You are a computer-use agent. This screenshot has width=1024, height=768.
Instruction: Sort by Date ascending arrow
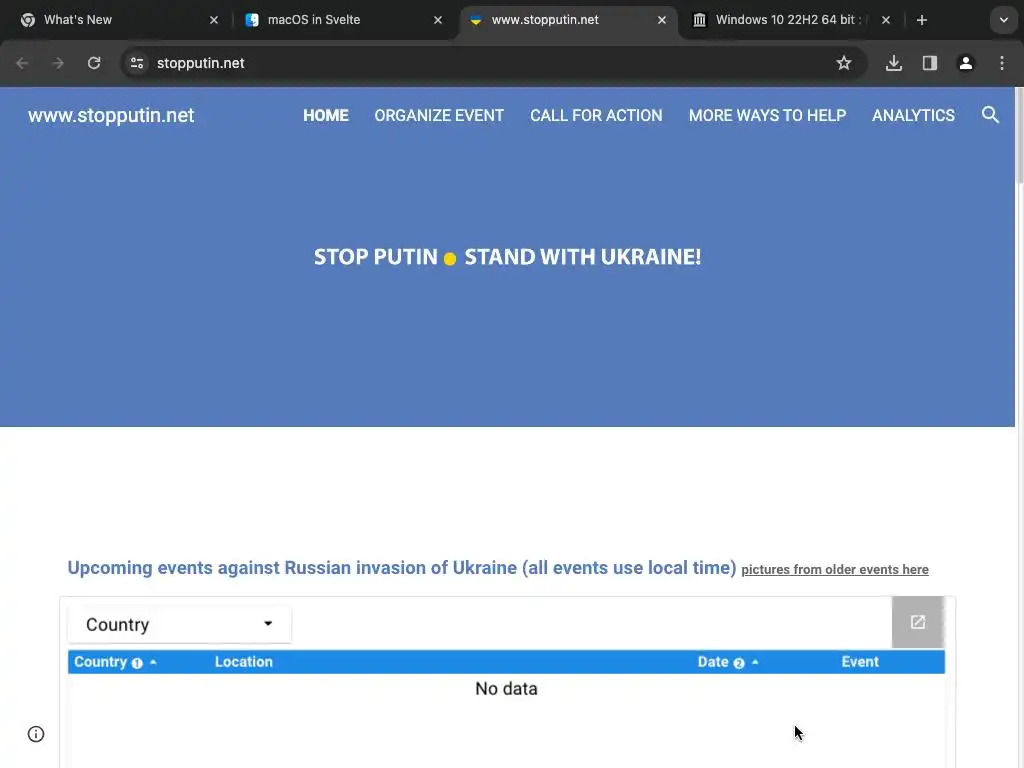tap(755, 662)
